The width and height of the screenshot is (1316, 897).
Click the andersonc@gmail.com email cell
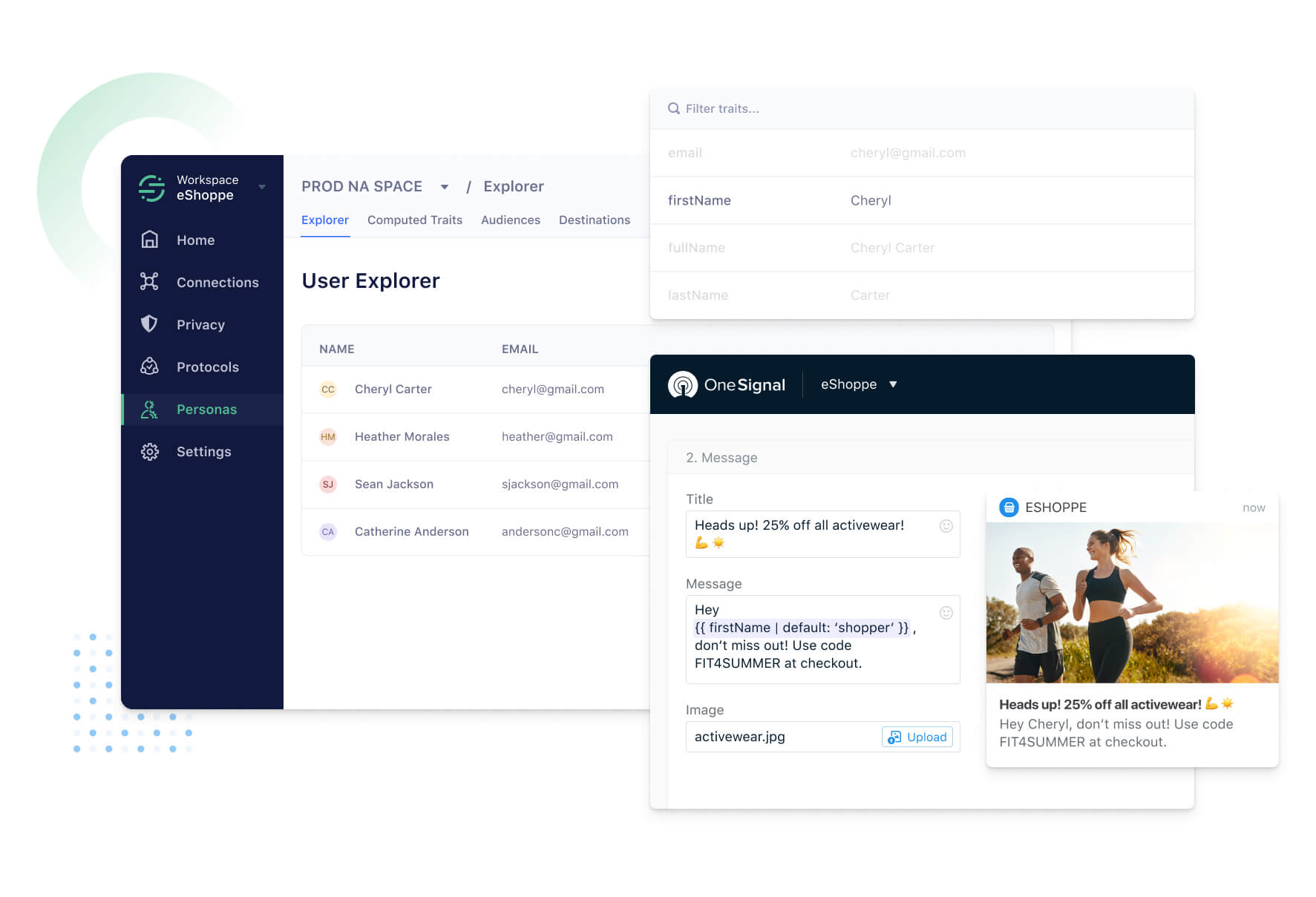[x=565, y=532]
